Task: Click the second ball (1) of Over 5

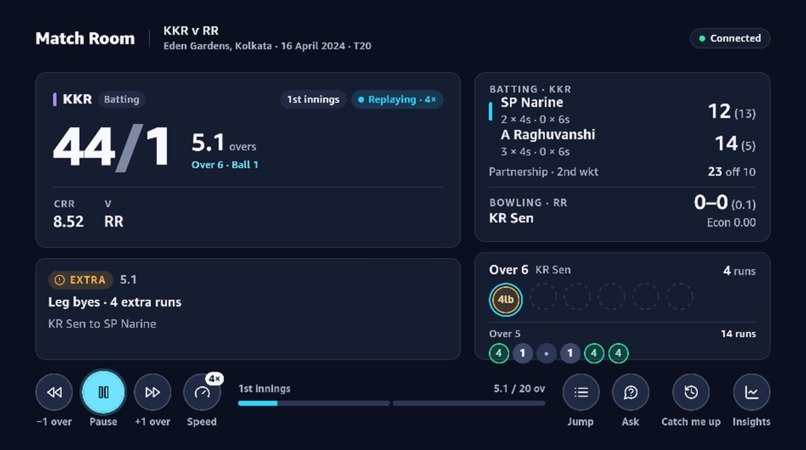Action: click(x=523, y=353)
